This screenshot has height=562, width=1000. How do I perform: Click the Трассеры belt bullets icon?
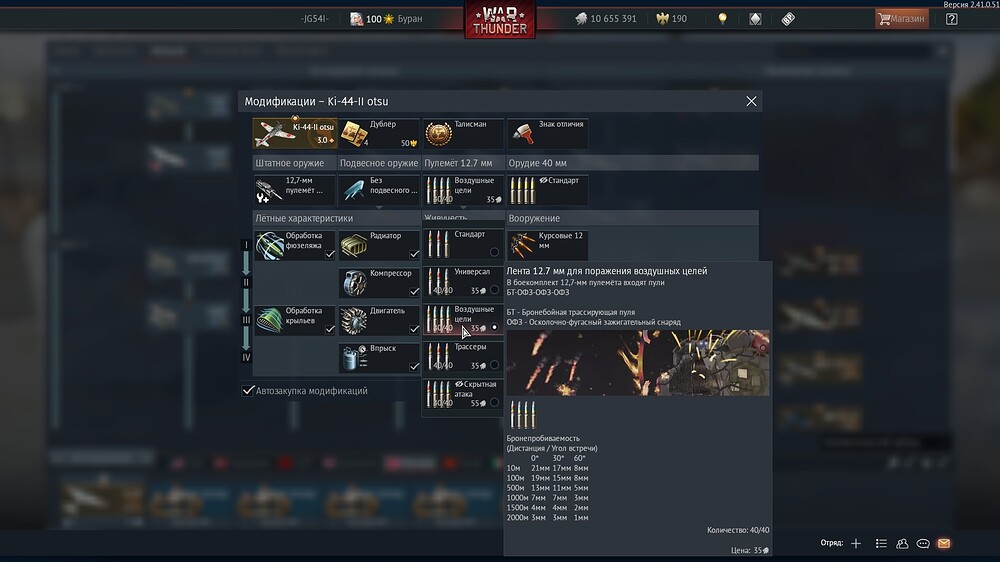pyautogui.click(x=439, y=357)
